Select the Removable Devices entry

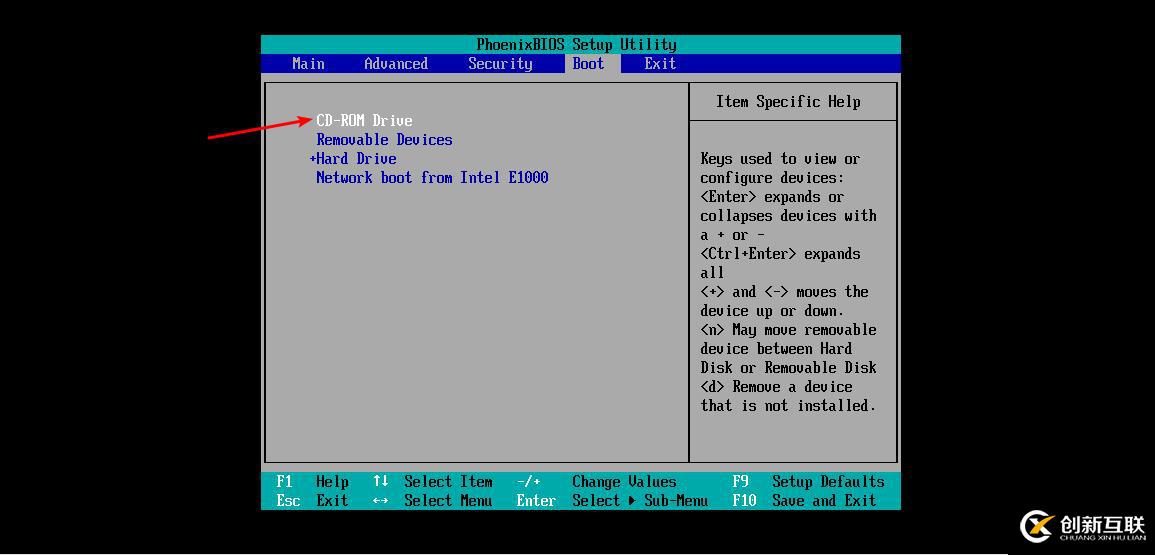(384, 139)
